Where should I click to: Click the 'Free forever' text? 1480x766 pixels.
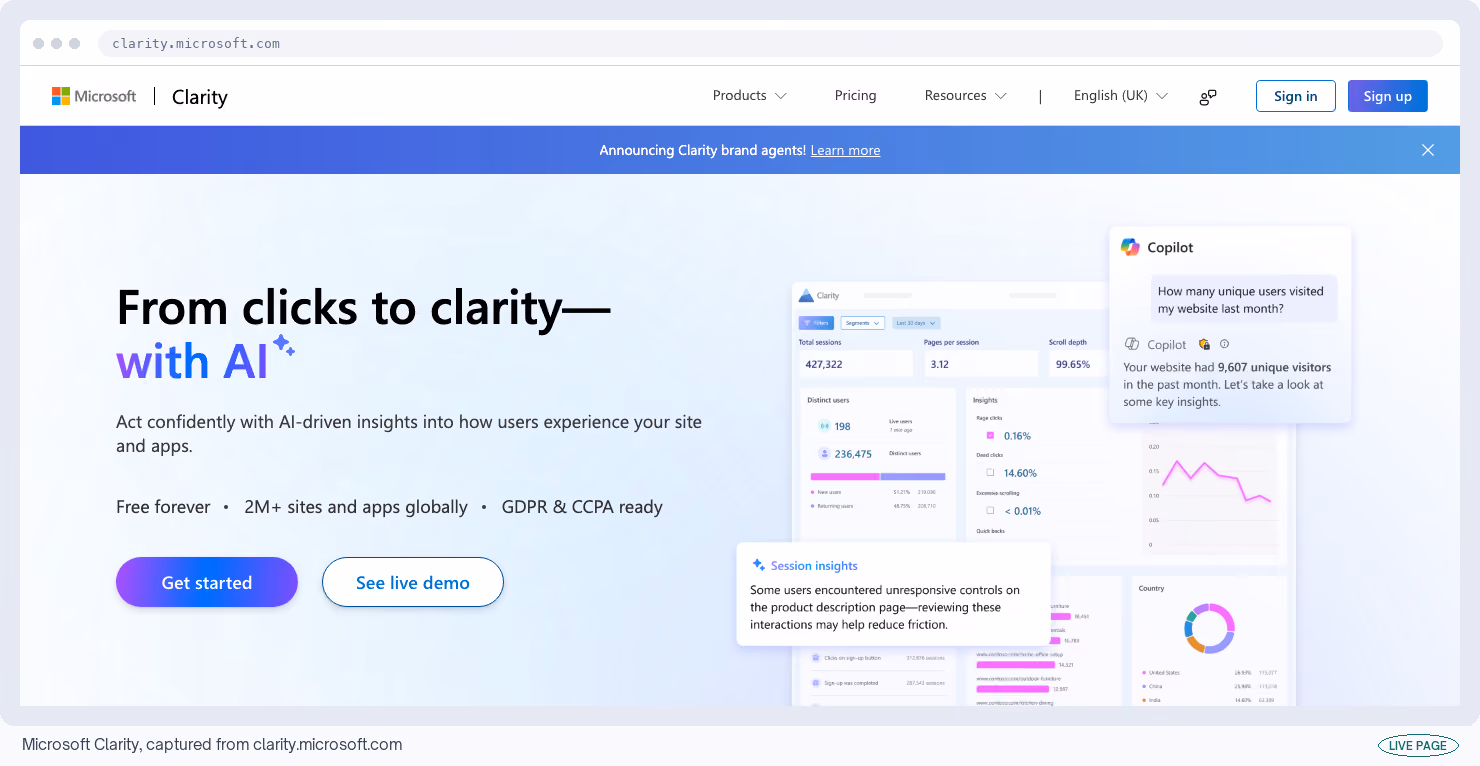click(163, 507)
